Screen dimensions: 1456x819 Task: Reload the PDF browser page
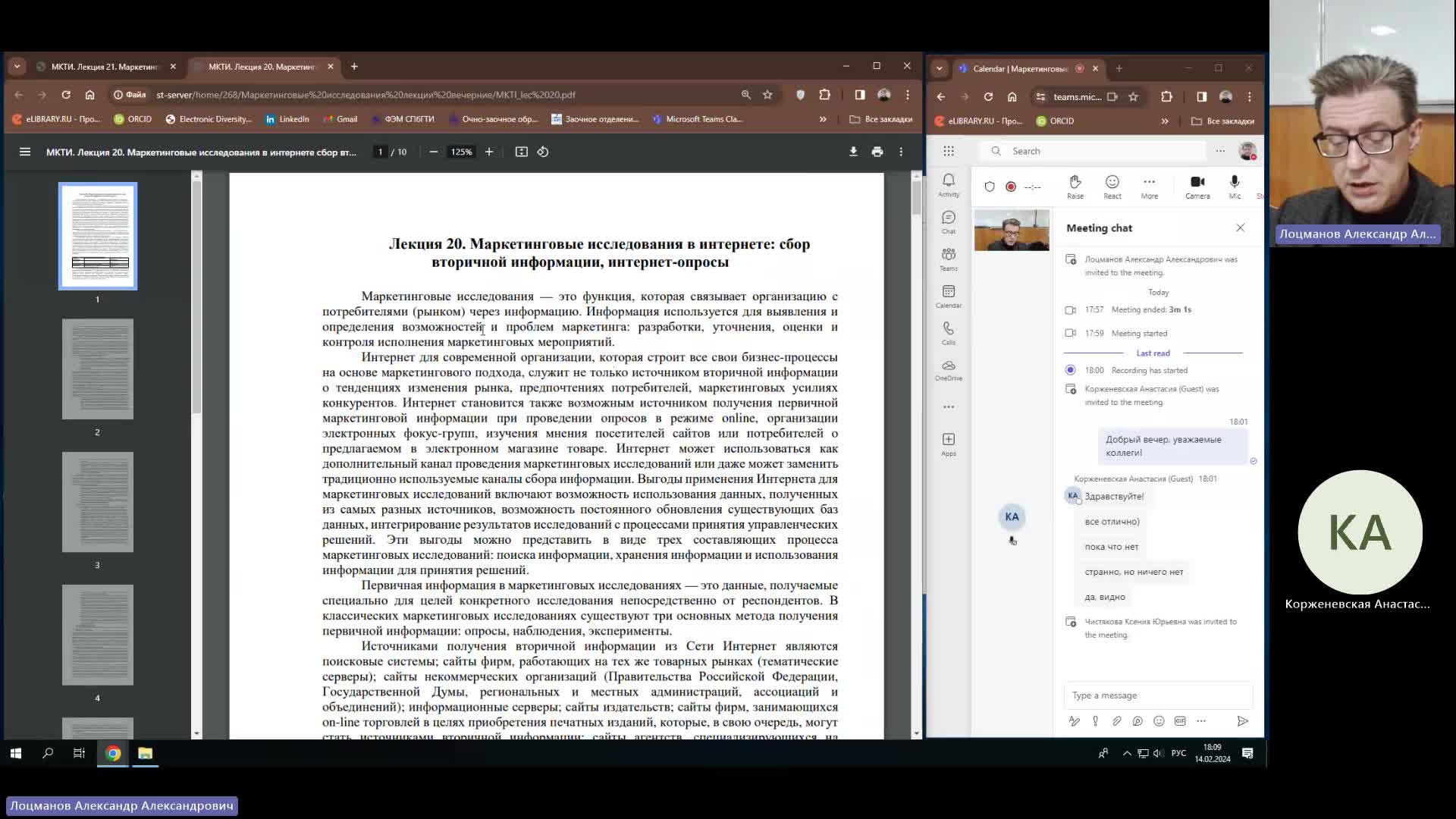tap(66, 95)
